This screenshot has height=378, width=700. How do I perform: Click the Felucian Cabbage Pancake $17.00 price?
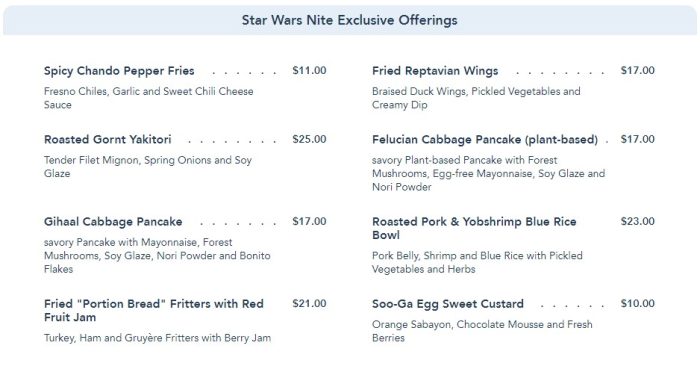click(x=638, y=139)
